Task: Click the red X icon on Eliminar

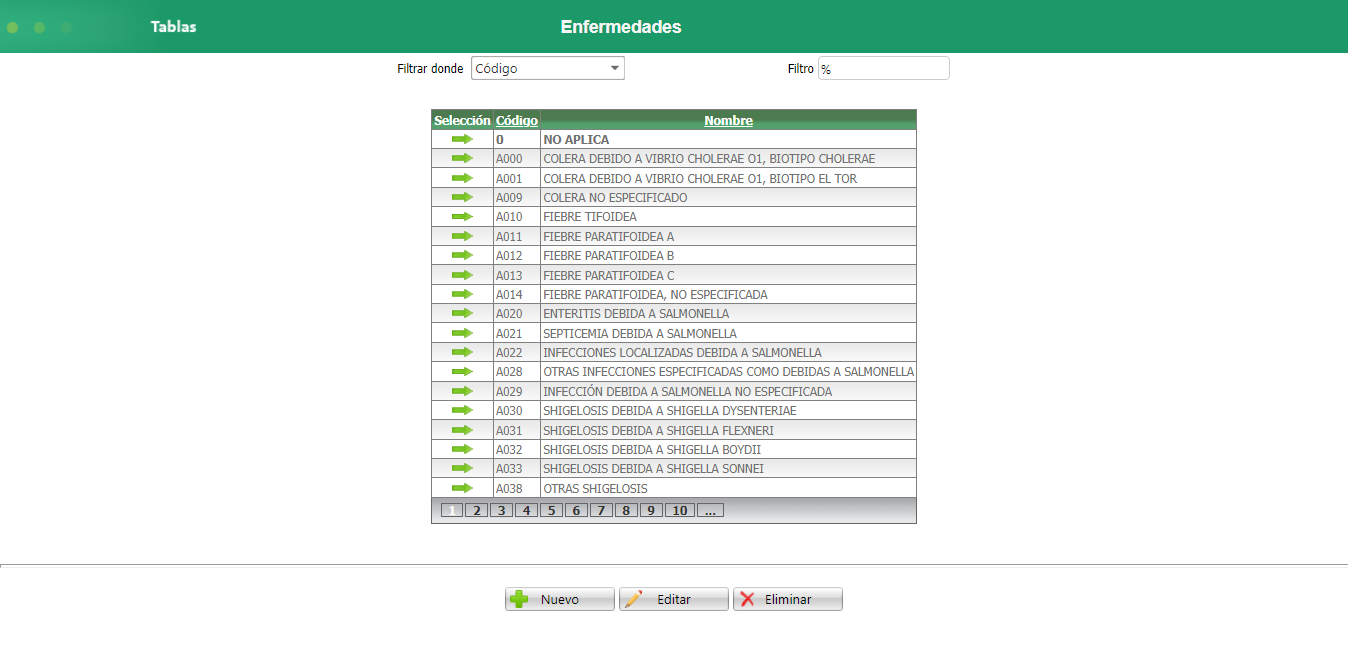Action: (x=749, y=598)
